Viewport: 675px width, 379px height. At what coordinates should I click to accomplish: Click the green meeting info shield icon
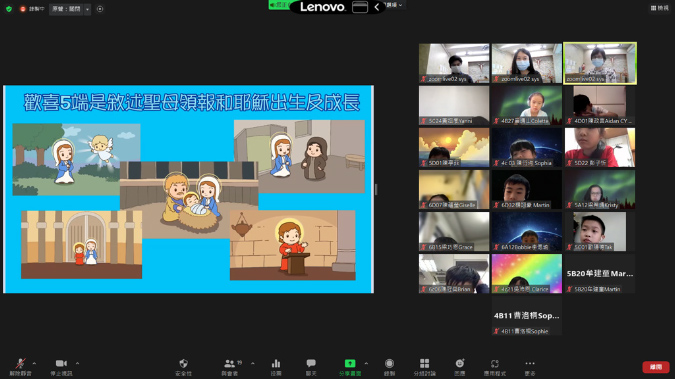pos(9,9)
